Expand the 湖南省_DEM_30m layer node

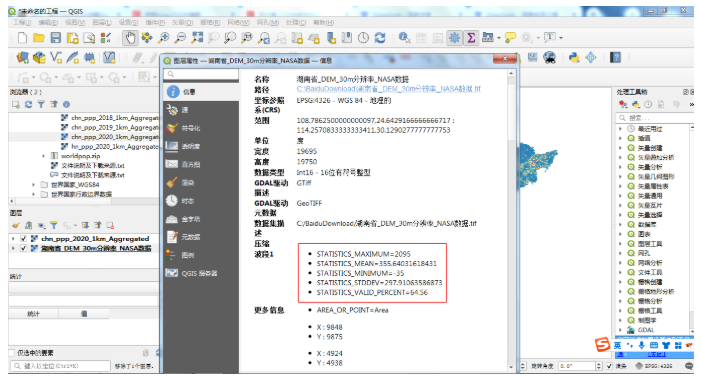[x=13, y=248]
